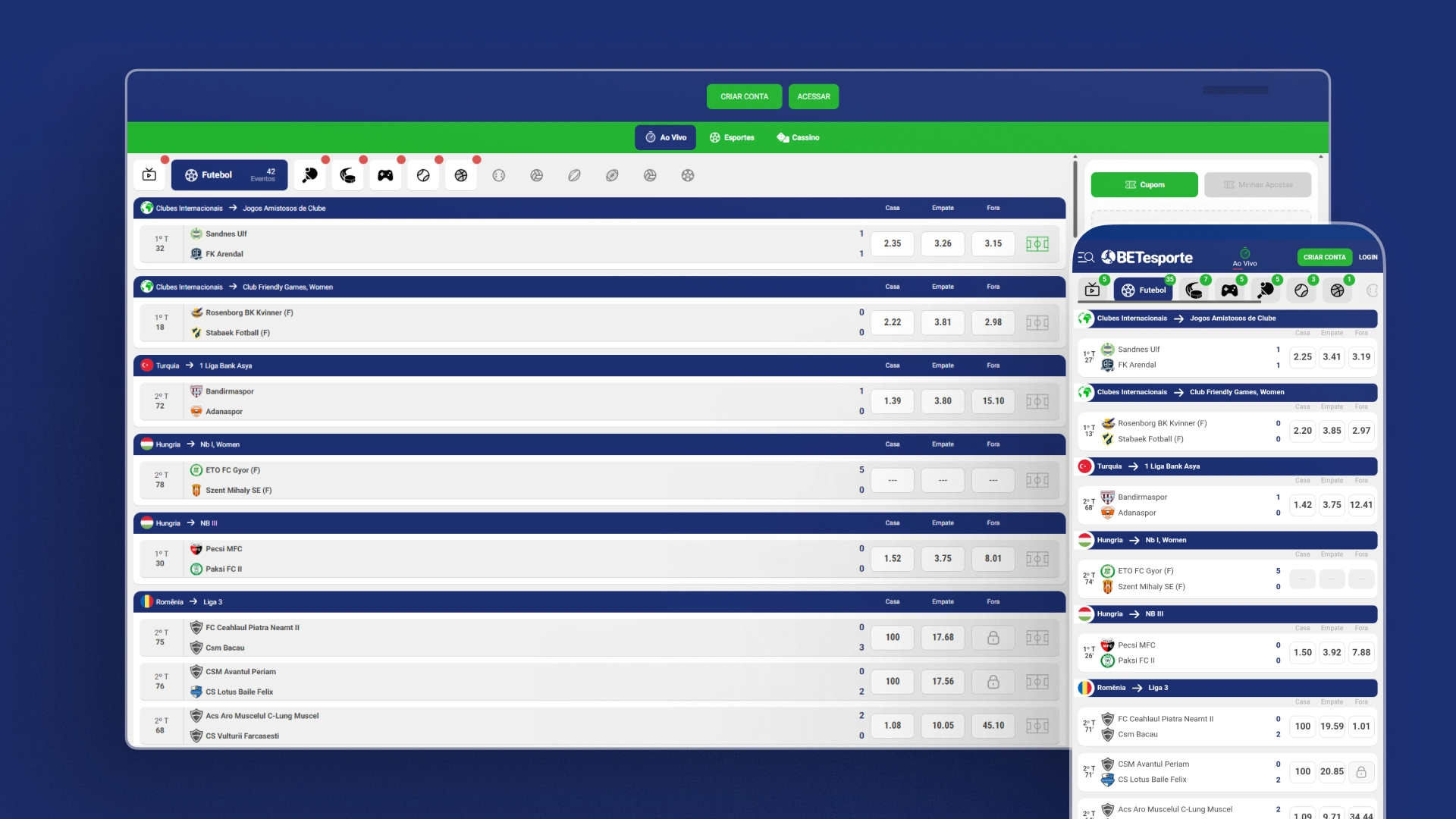Switch to the Esportes tab
This screenshot has height=819, width=1456.
click(x=732, y=137)
